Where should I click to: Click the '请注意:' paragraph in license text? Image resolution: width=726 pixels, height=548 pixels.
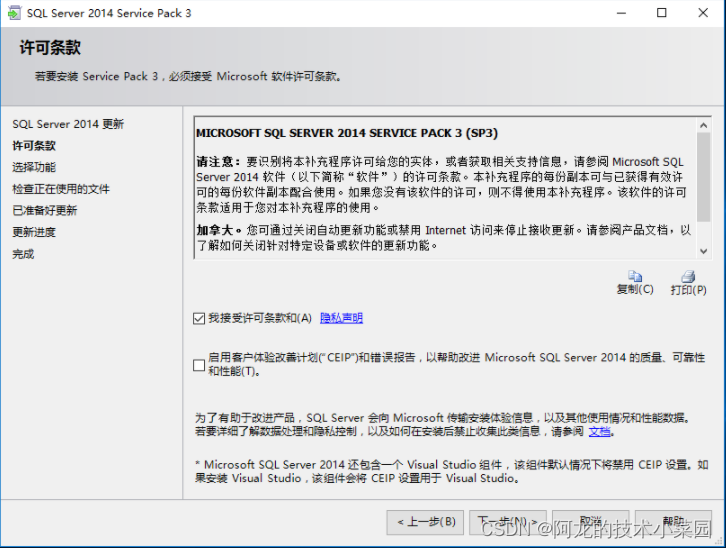click(x=442, y=184)
